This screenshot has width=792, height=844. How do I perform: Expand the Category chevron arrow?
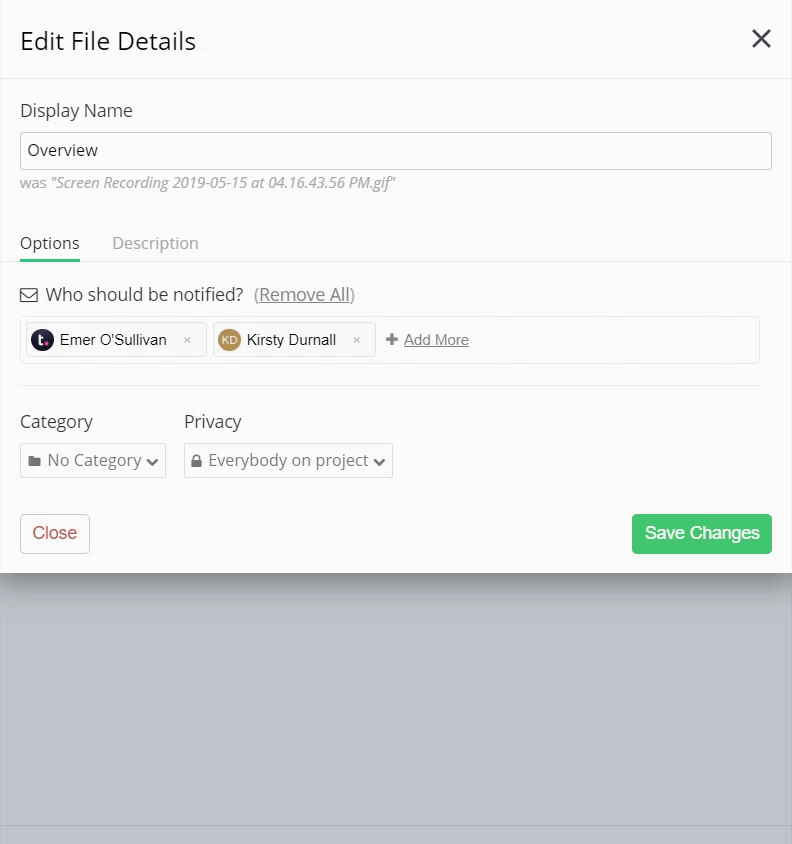click(x=152, y=462)
